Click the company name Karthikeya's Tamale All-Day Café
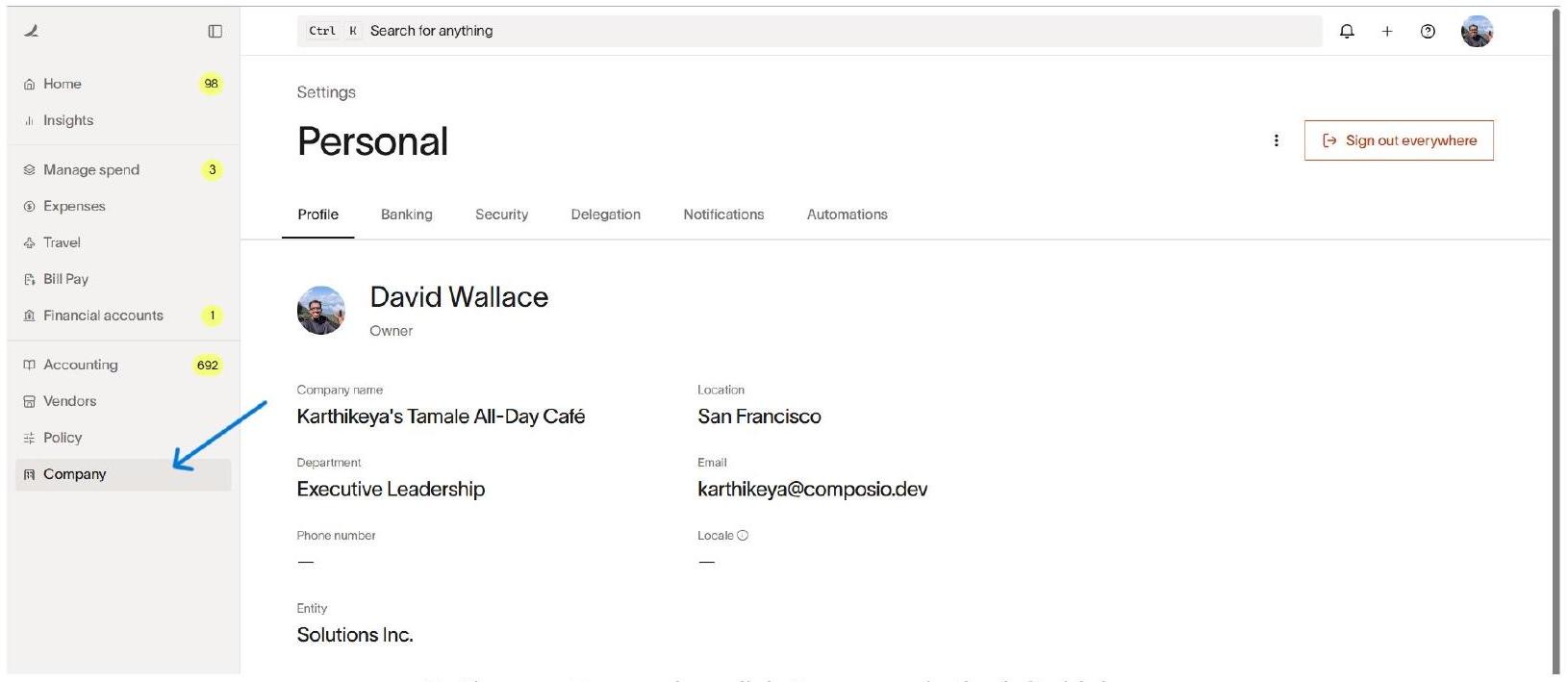1568x682 pixels. tap(441, 417)
